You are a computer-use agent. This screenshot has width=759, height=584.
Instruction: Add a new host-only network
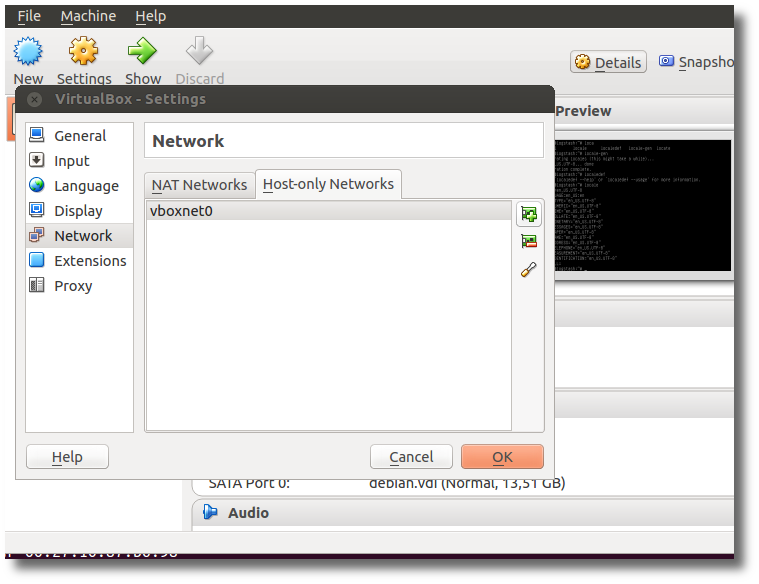point(529,214)
